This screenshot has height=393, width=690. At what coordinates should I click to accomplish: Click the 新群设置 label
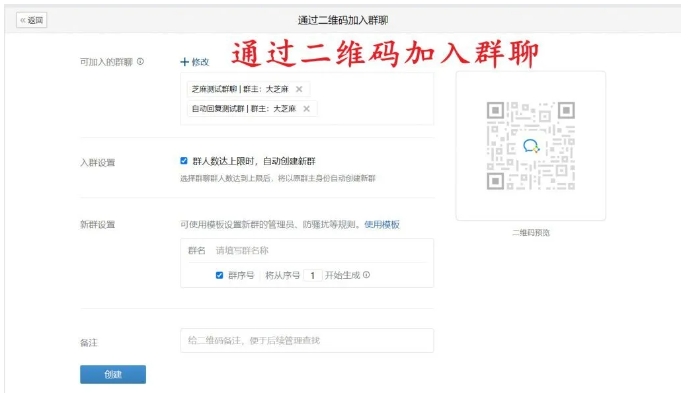tap(98, 225)
